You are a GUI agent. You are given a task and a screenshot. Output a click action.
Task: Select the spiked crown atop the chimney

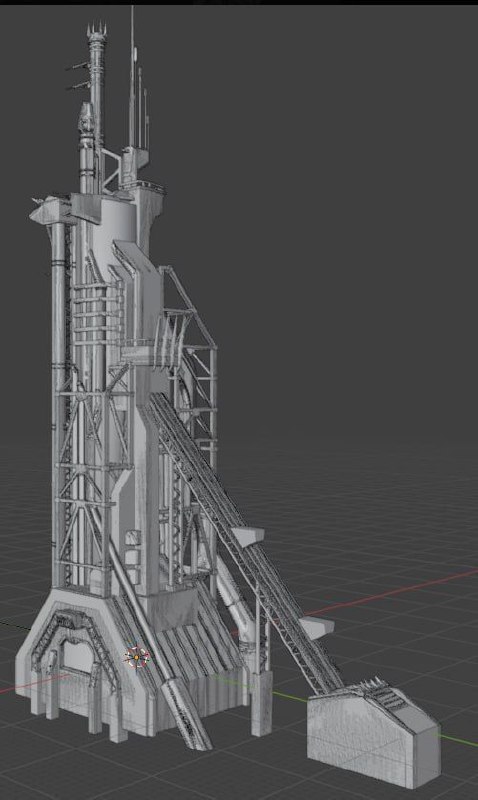tap(96, 30)
